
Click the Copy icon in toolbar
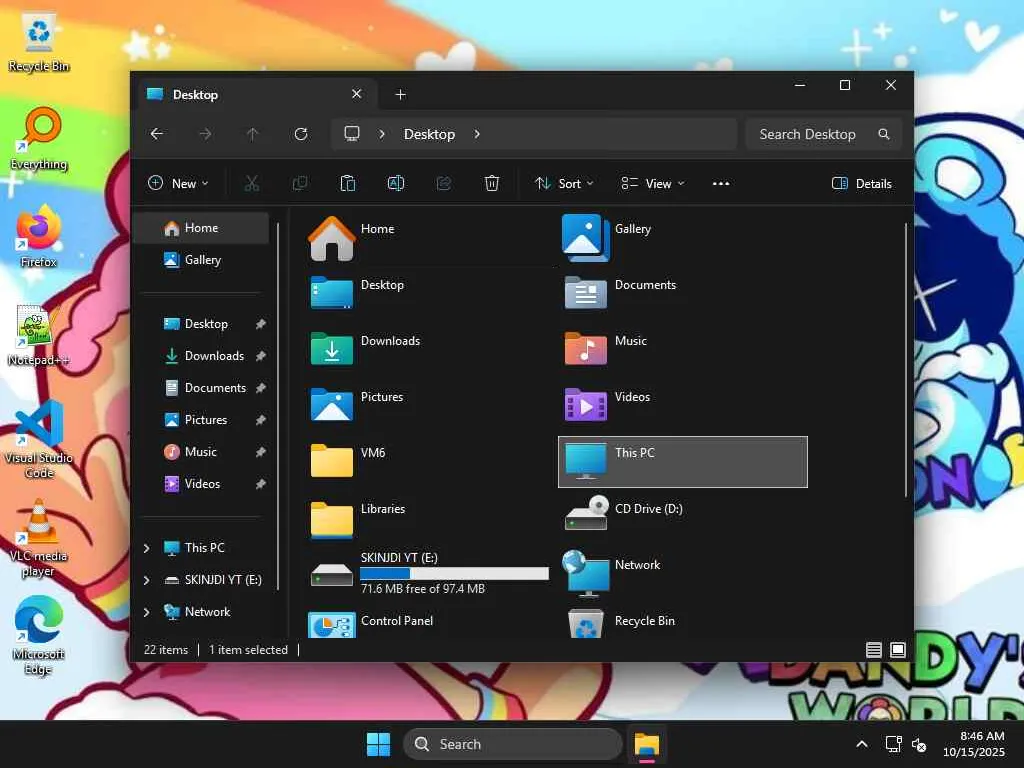[300, 184]
